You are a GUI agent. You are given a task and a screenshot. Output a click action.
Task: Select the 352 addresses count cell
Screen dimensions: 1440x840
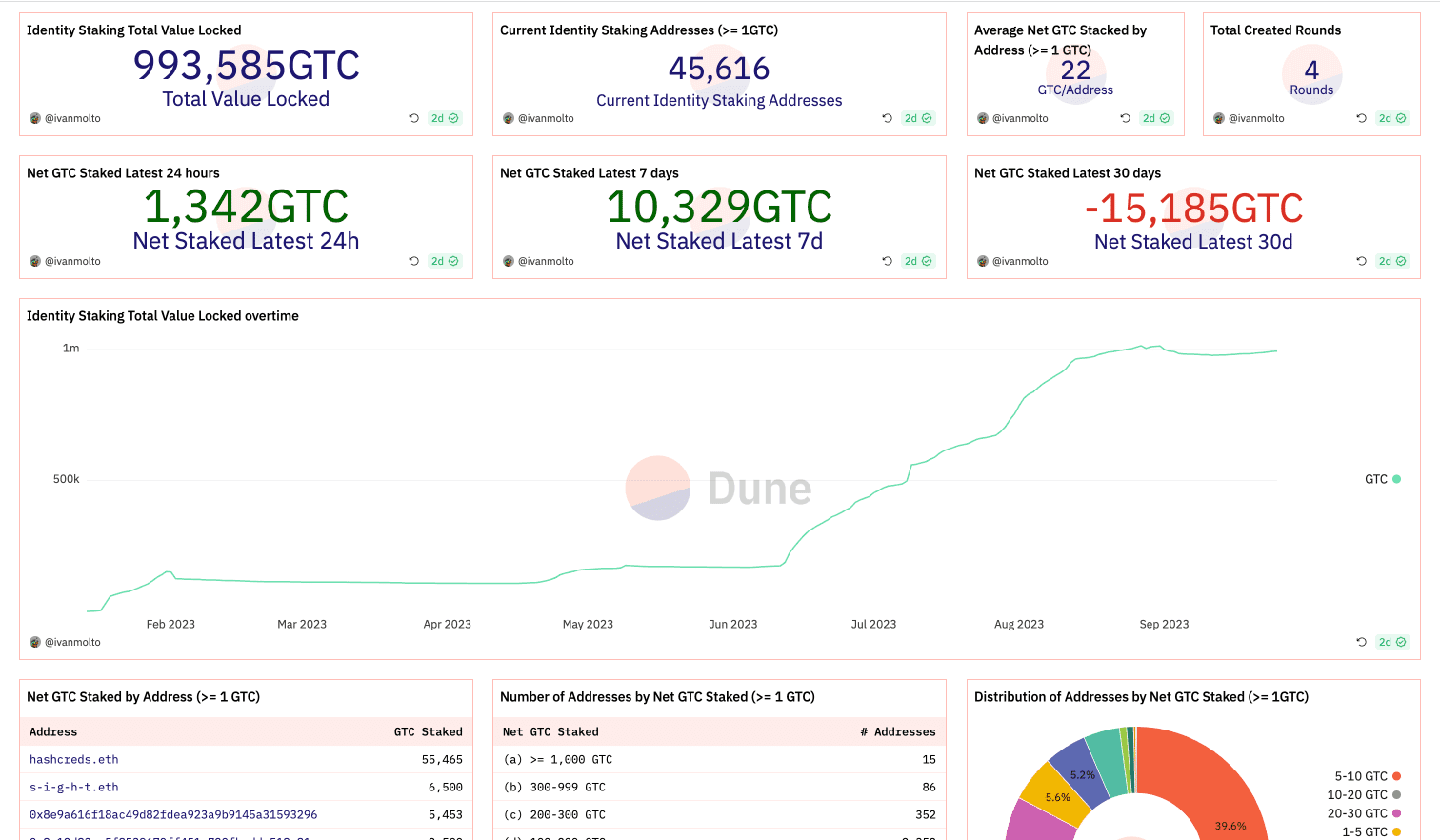coord(926,814)
